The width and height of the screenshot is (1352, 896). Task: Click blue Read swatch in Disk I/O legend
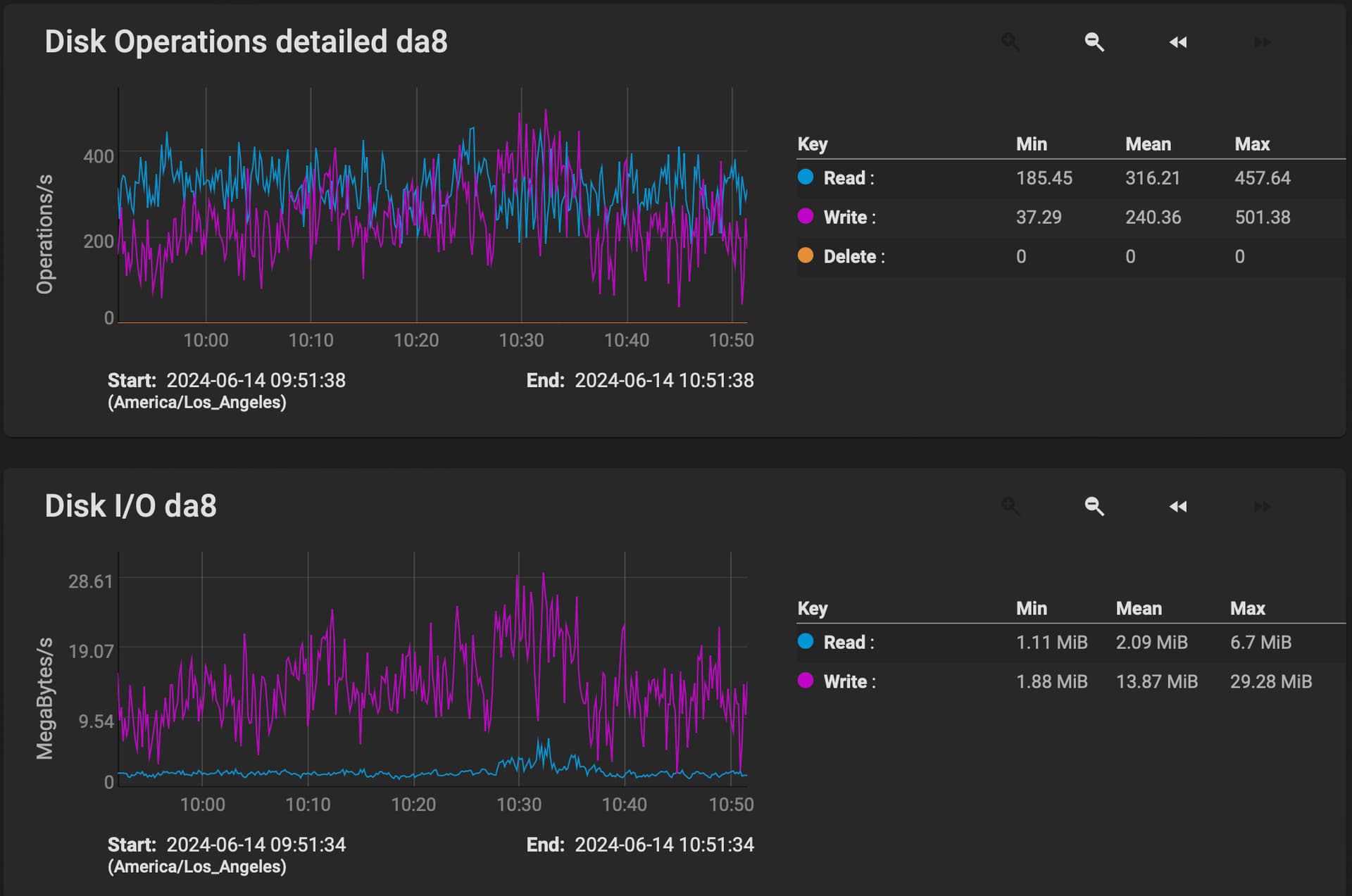tap(806, 641)
